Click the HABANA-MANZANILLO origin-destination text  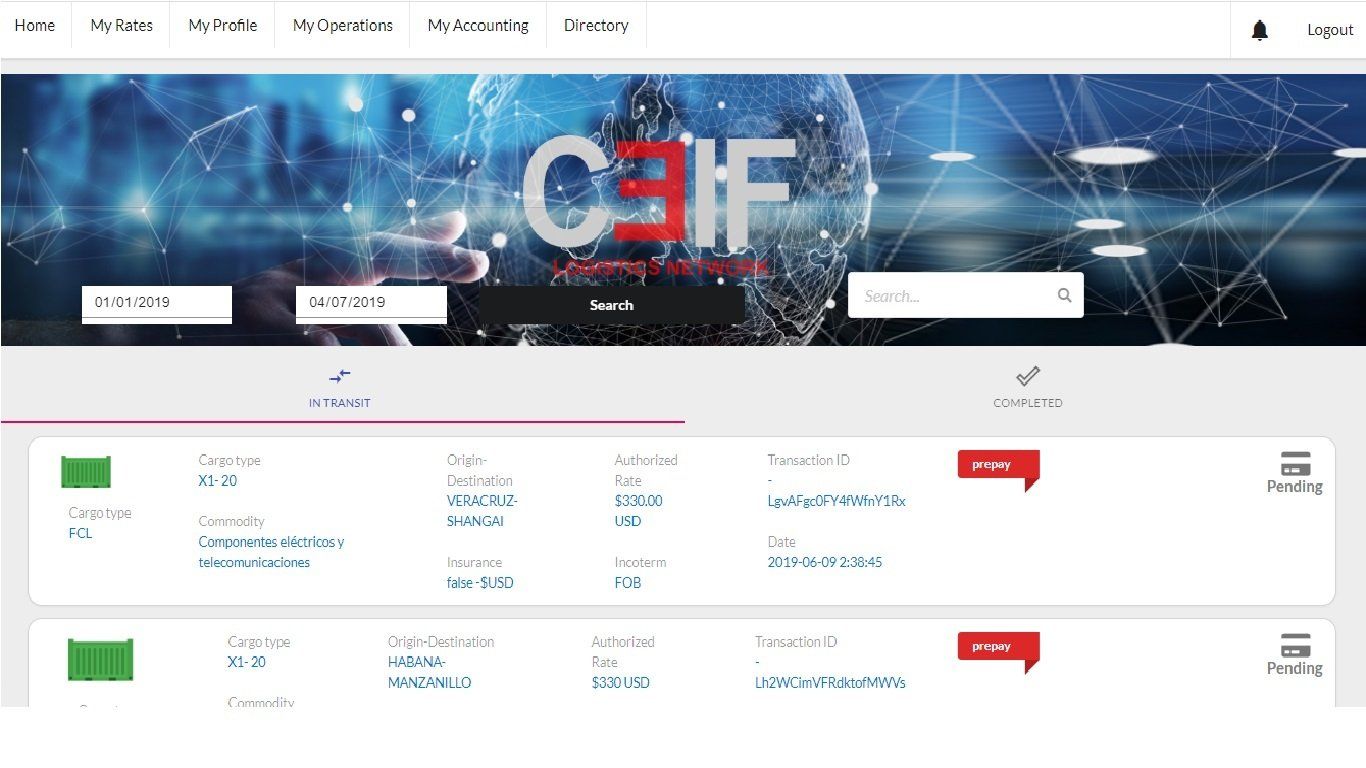429,673
